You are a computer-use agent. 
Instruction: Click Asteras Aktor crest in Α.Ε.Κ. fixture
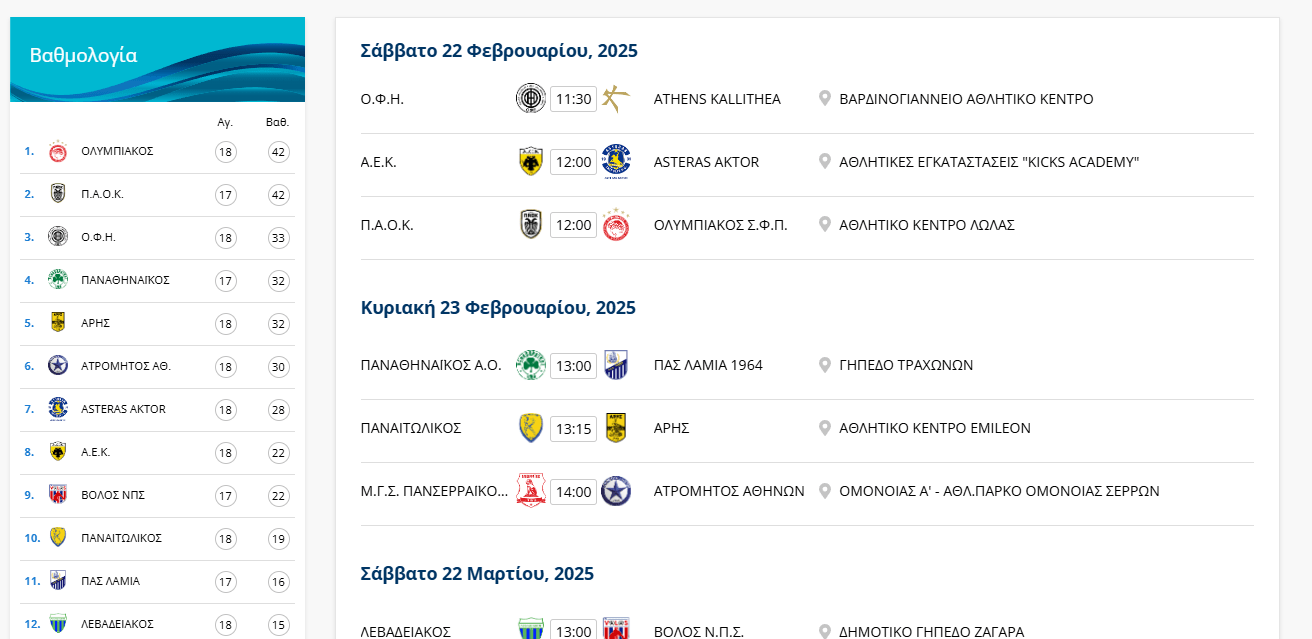pyautogui.click(x=616, y=162)
